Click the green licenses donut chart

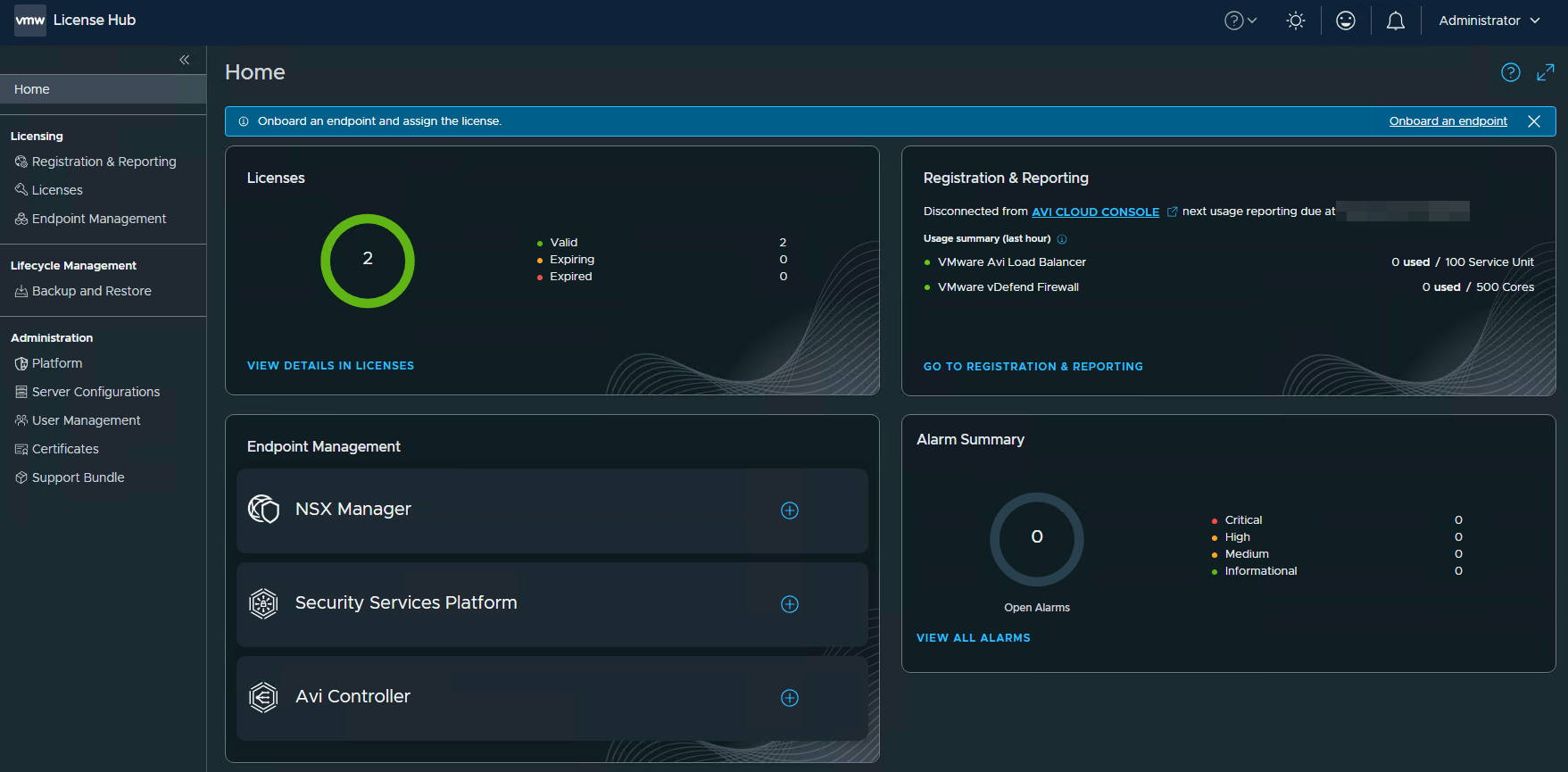368,261
